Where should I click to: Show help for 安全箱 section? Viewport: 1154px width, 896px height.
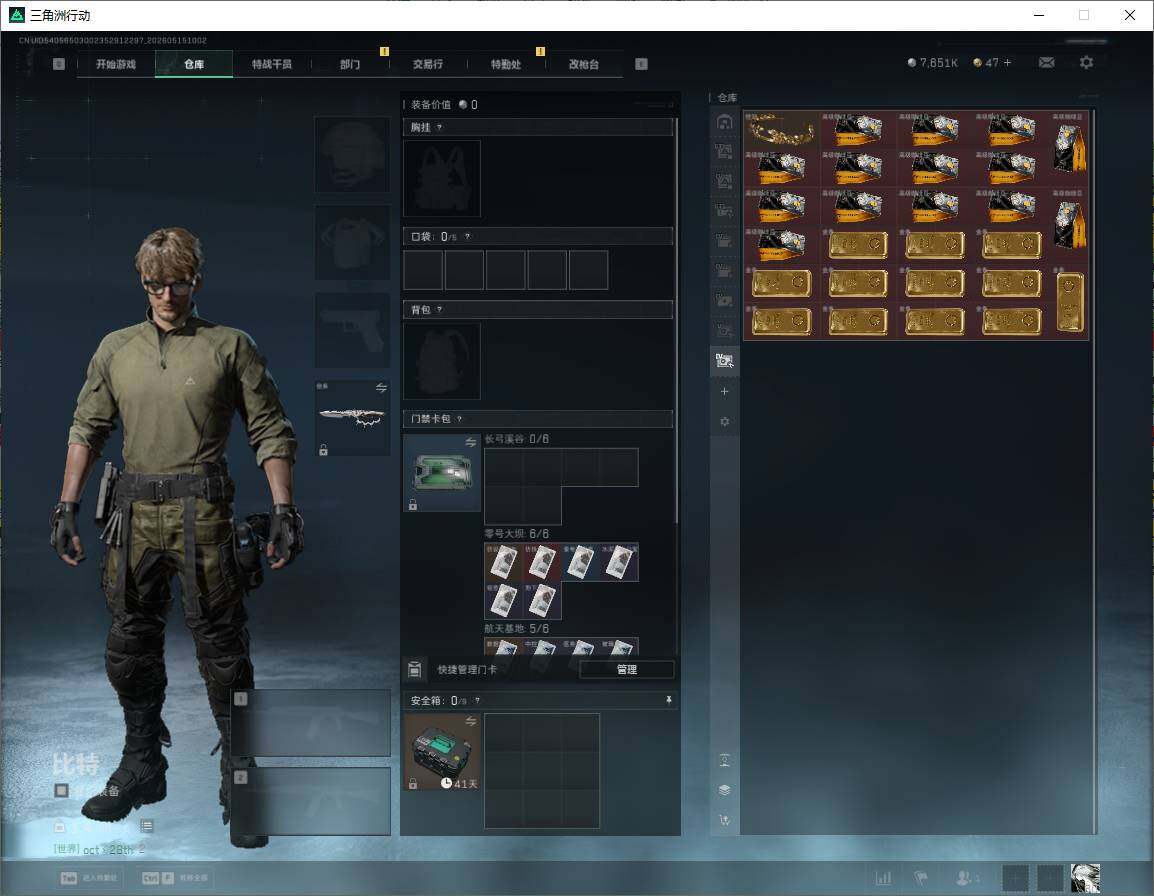tap(477, 700)
